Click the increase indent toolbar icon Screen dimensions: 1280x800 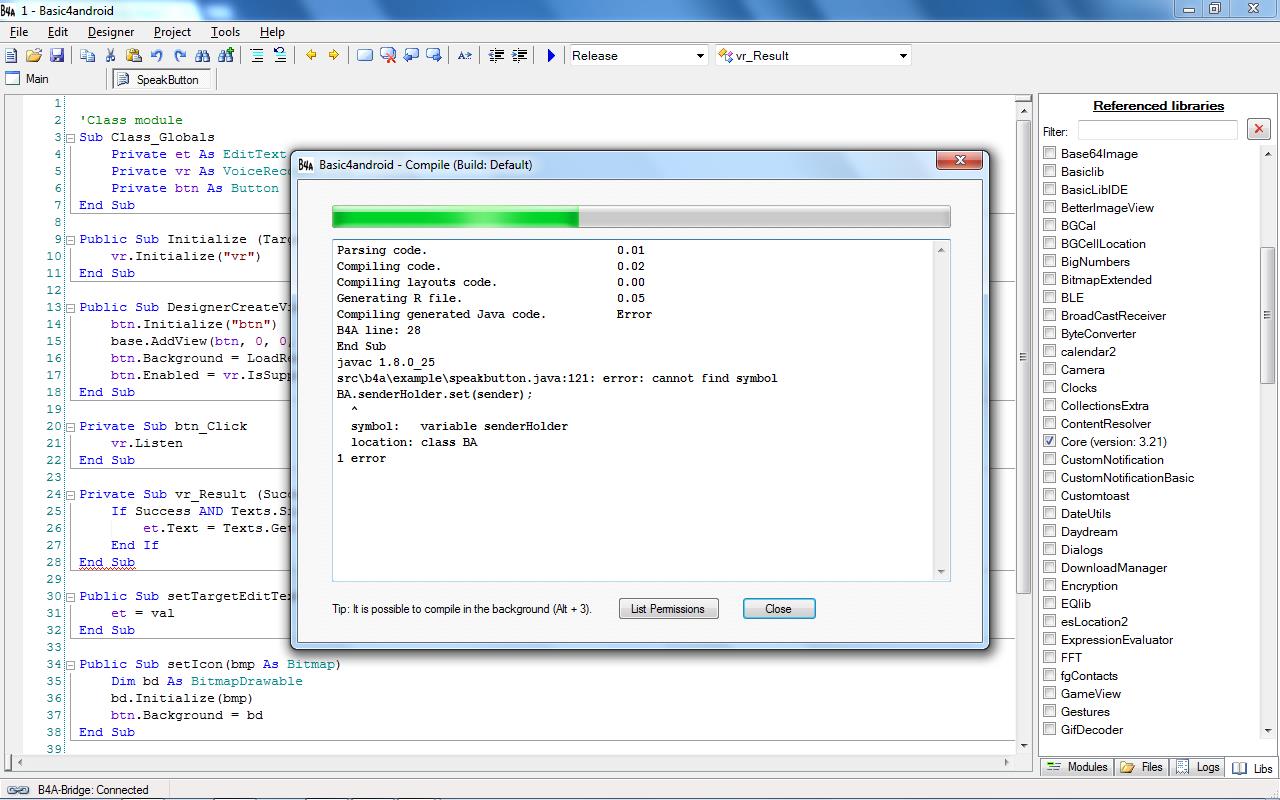point(519,56)
